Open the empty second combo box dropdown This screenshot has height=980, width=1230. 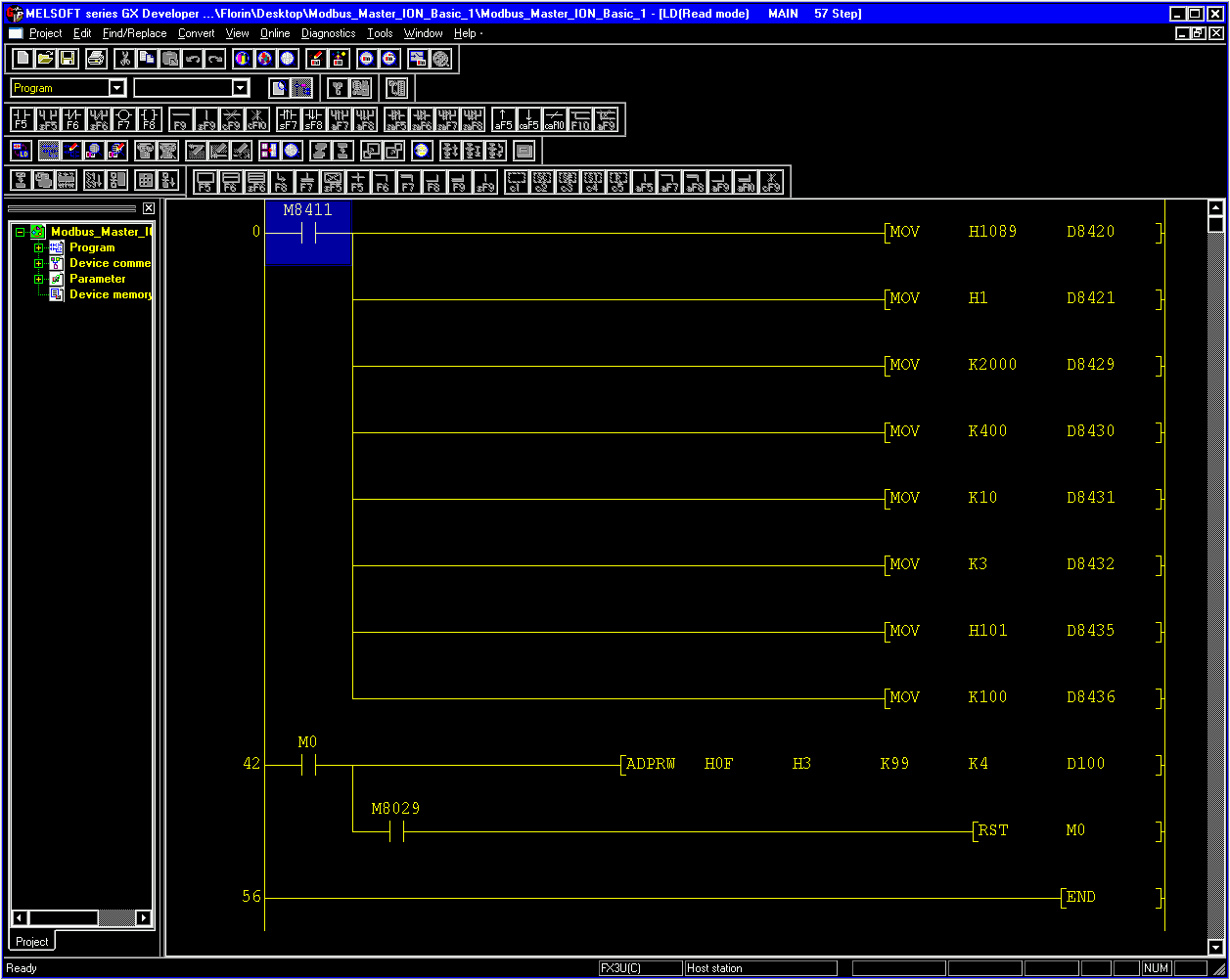(x=241, y=88)
